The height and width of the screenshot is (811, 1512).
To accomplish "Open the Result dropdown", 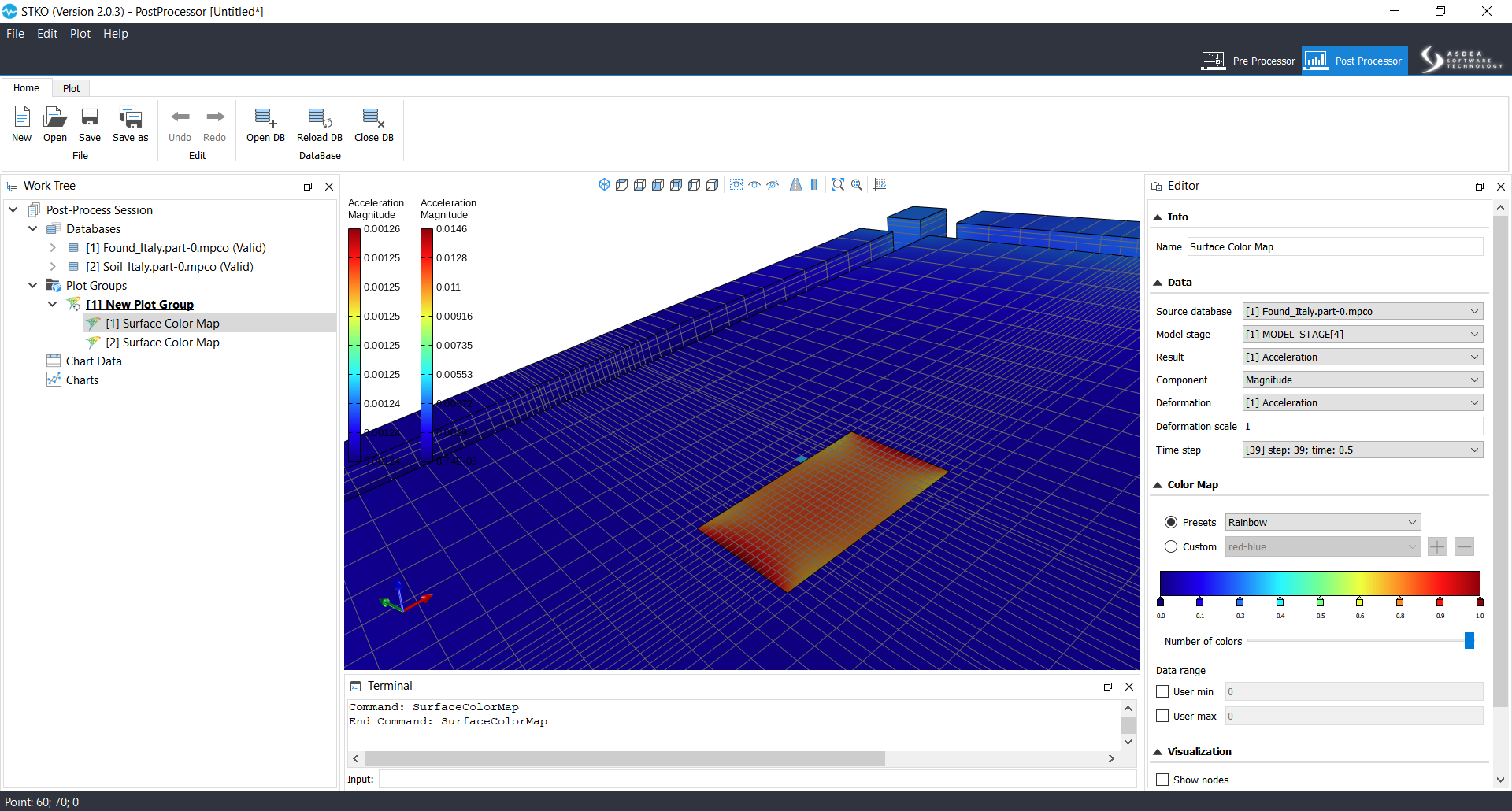I will pyautogui.click(x=1363, y=357).
